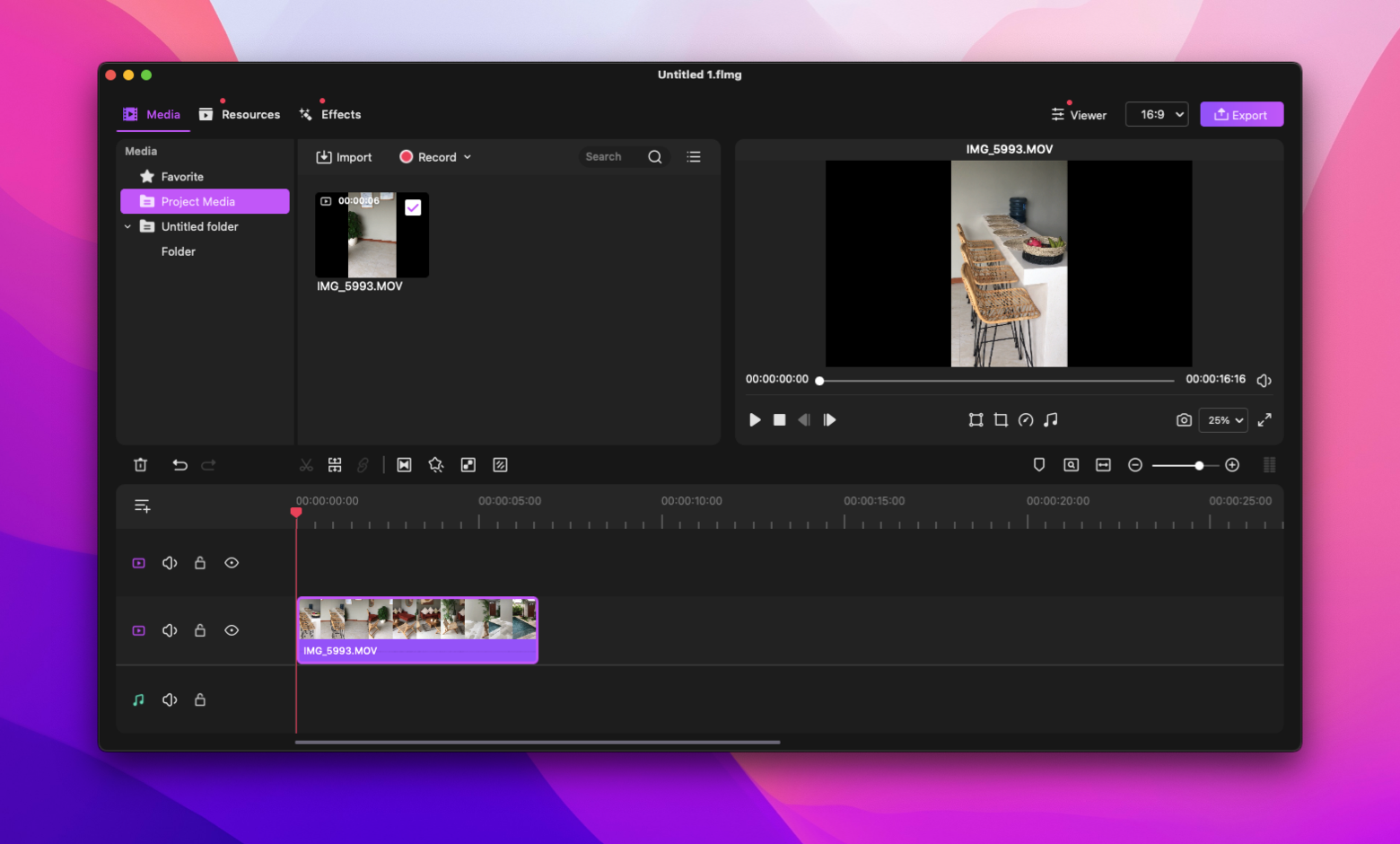Viewport: 1400px width, 844px height.
Task: Click the delete trash icon in timeline toolbar
Action: point(140,465)
